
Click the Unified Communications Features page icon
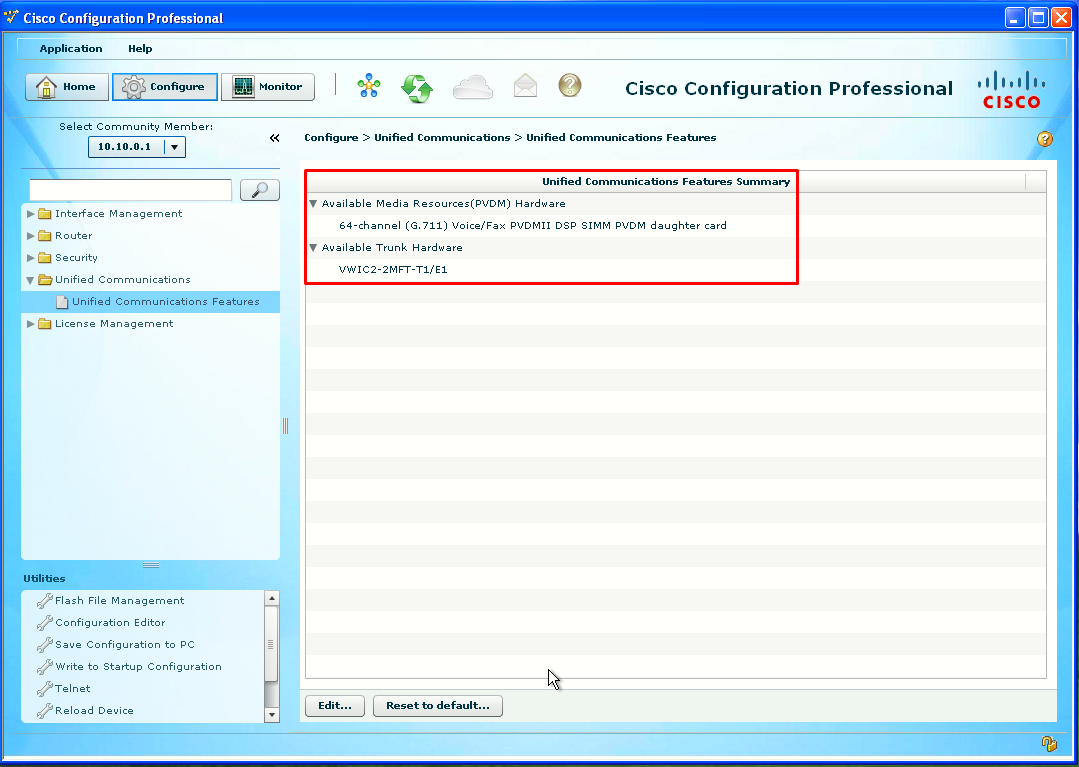62,302
